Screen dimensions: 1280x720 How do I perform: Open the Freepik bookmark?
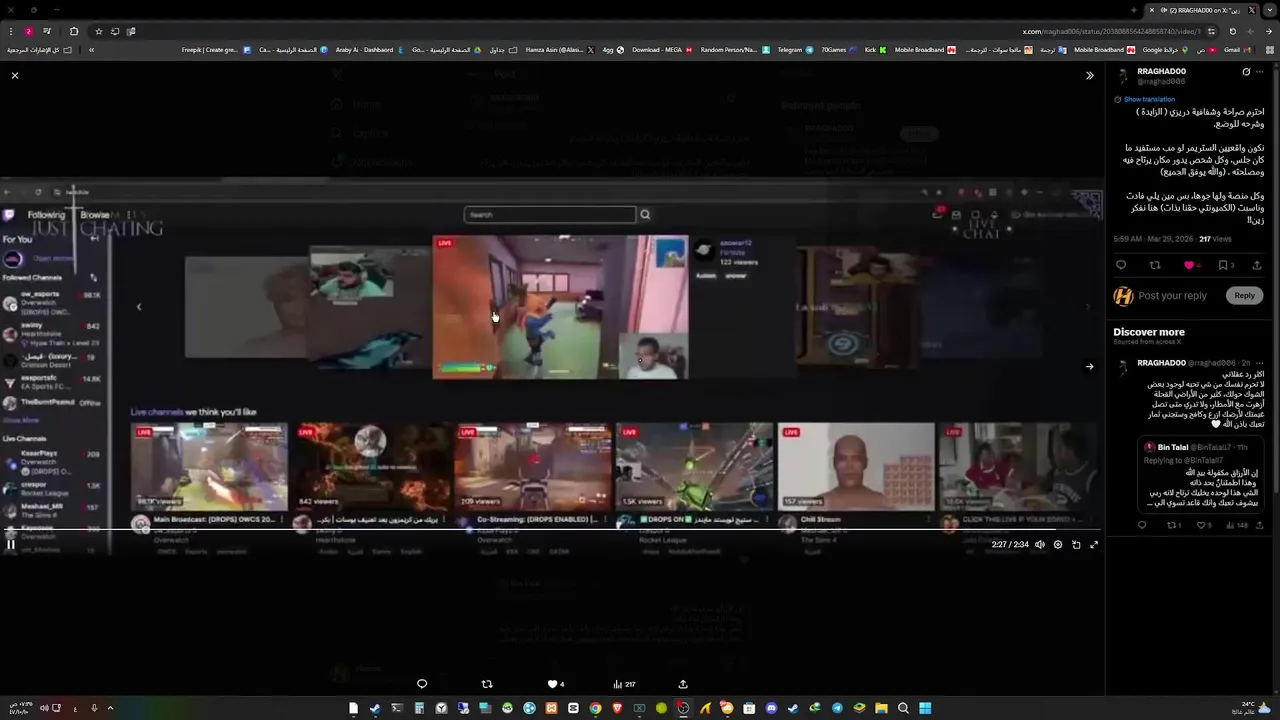tap(216, 49)
